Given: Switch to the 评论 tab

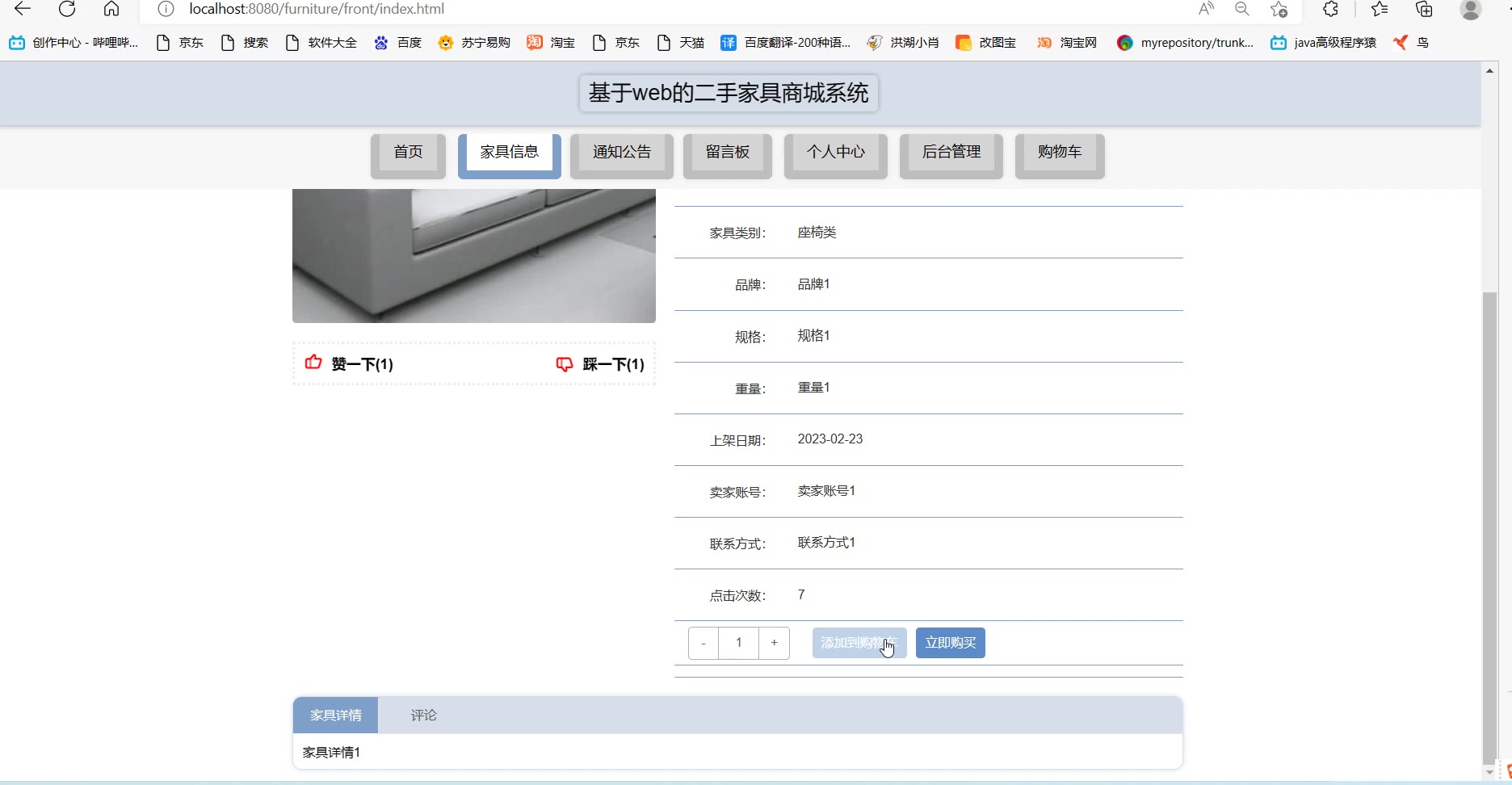Looking at the screenshot, I should [x=423, y=716].
